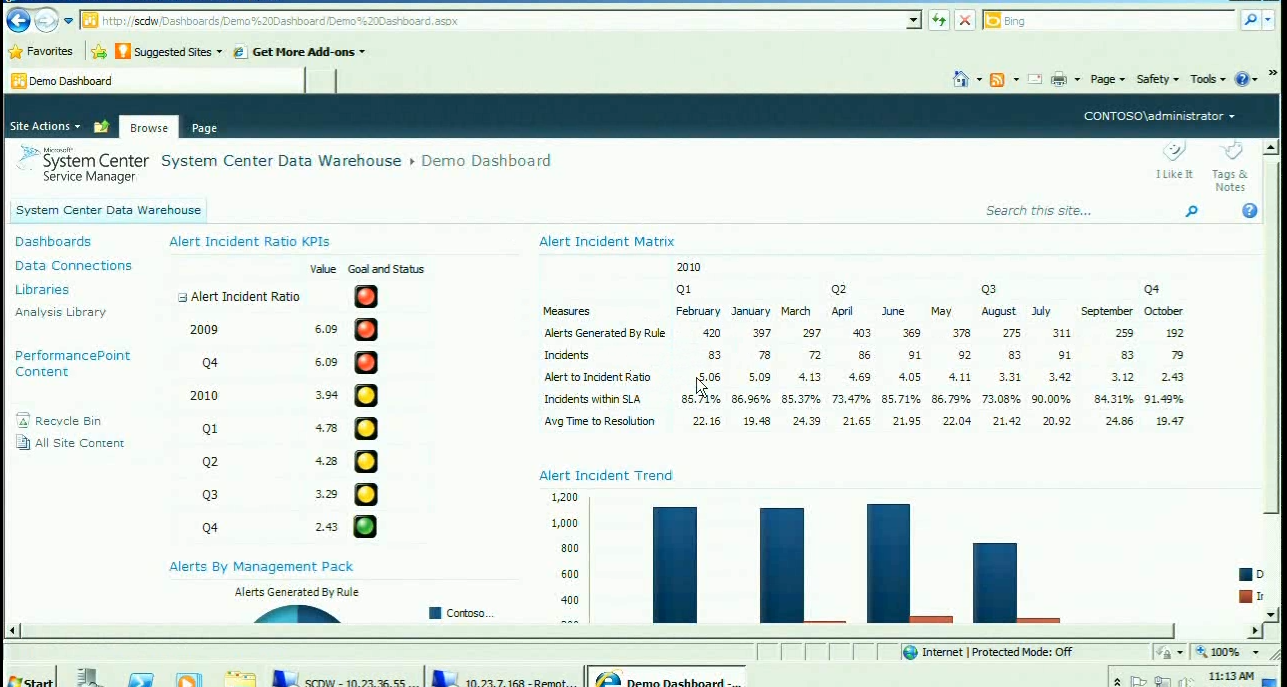Click the Navigate Up folder icon
Image resolution: width=1287 pixels, height=687 pixels.
(101, 126)
